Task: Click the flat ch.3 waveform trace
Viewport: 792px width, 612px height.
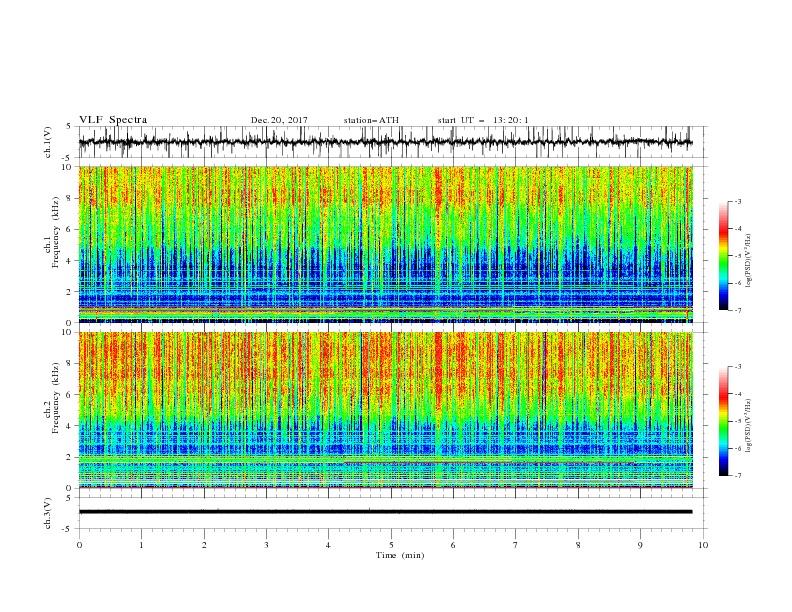Action: click(385, 512)
